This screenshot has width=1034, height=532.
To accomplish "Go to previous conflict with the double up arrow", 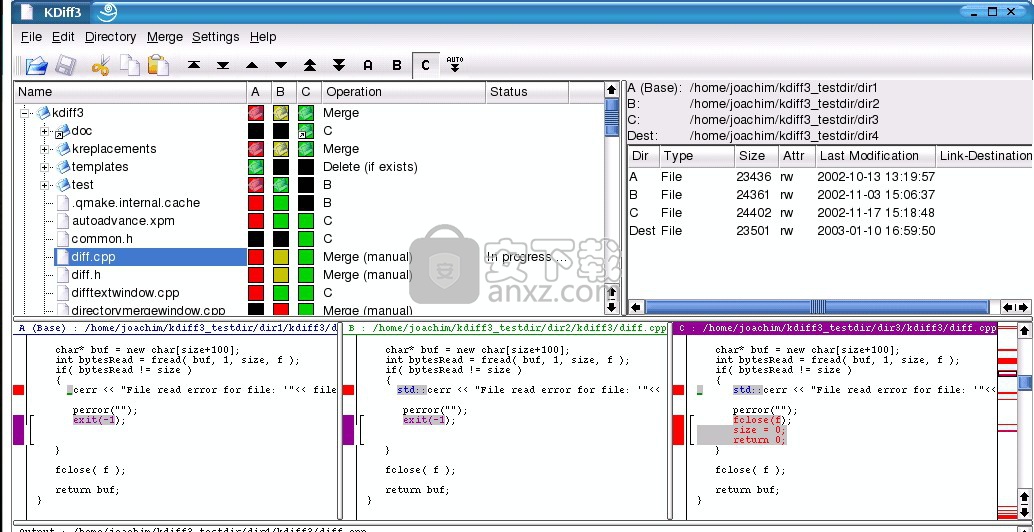I will pos(310,65).
